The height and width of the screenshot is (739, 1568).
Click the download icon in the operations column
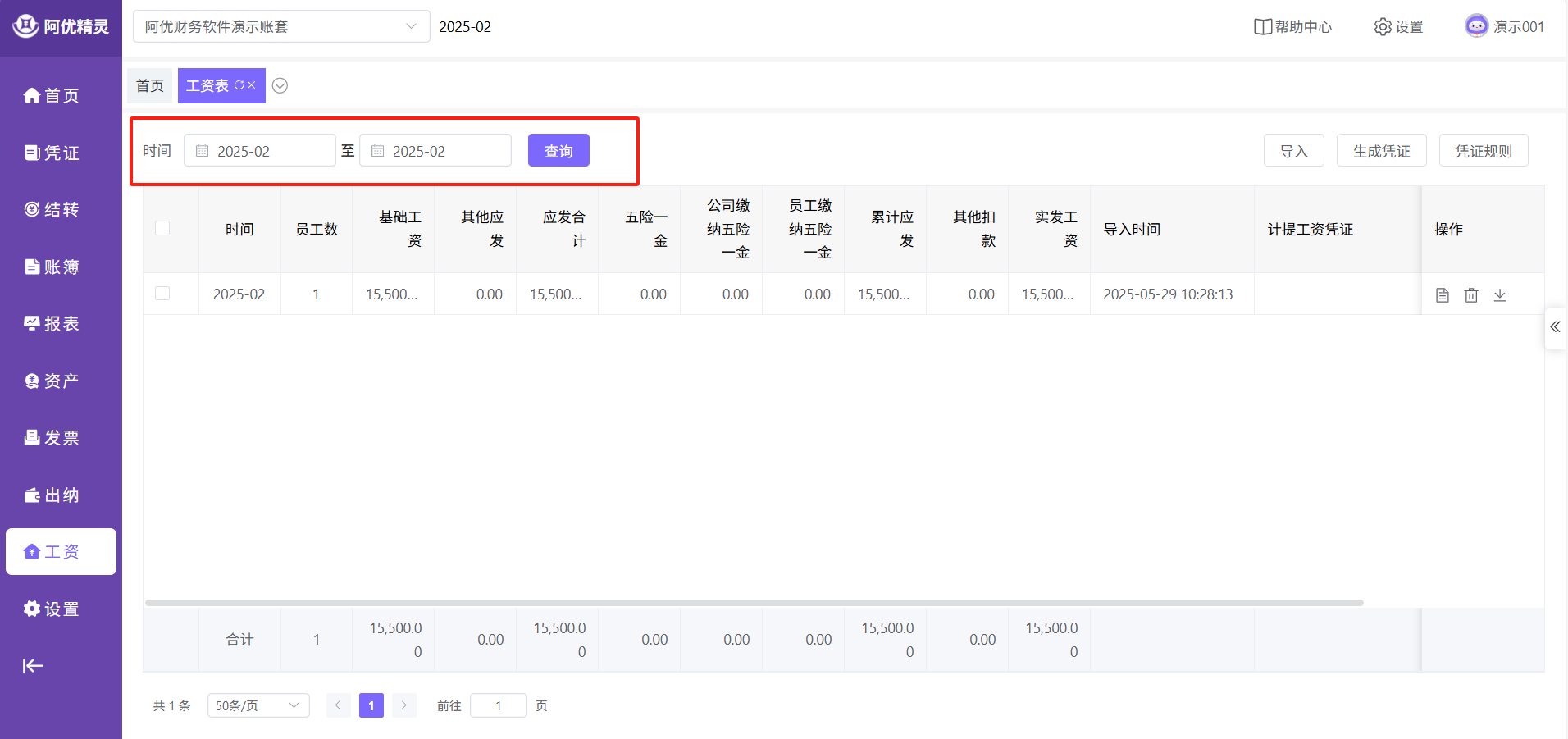(1500, 295)
